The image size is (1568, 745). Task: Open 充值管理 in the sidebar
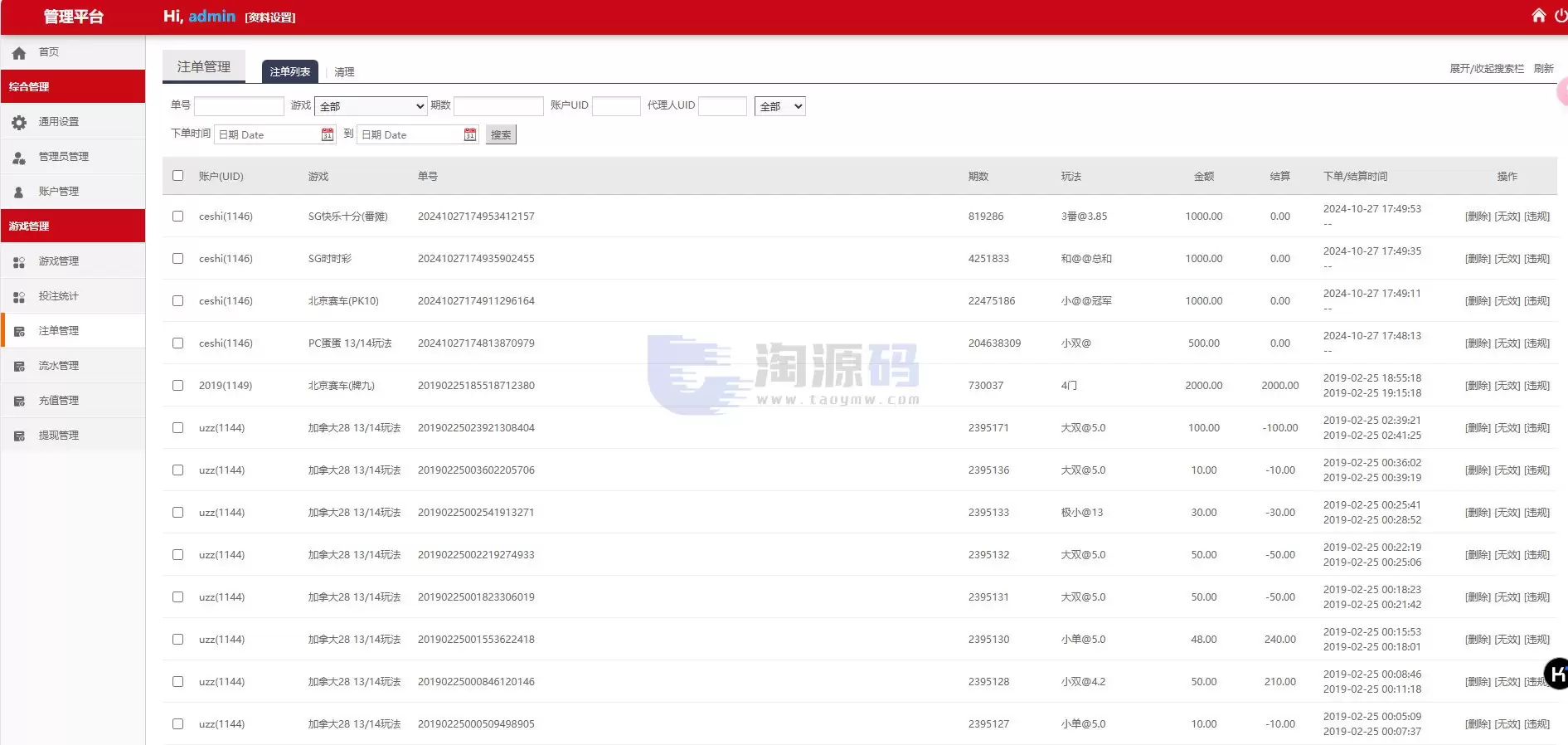pyautogui.click(x=73, y=401)
